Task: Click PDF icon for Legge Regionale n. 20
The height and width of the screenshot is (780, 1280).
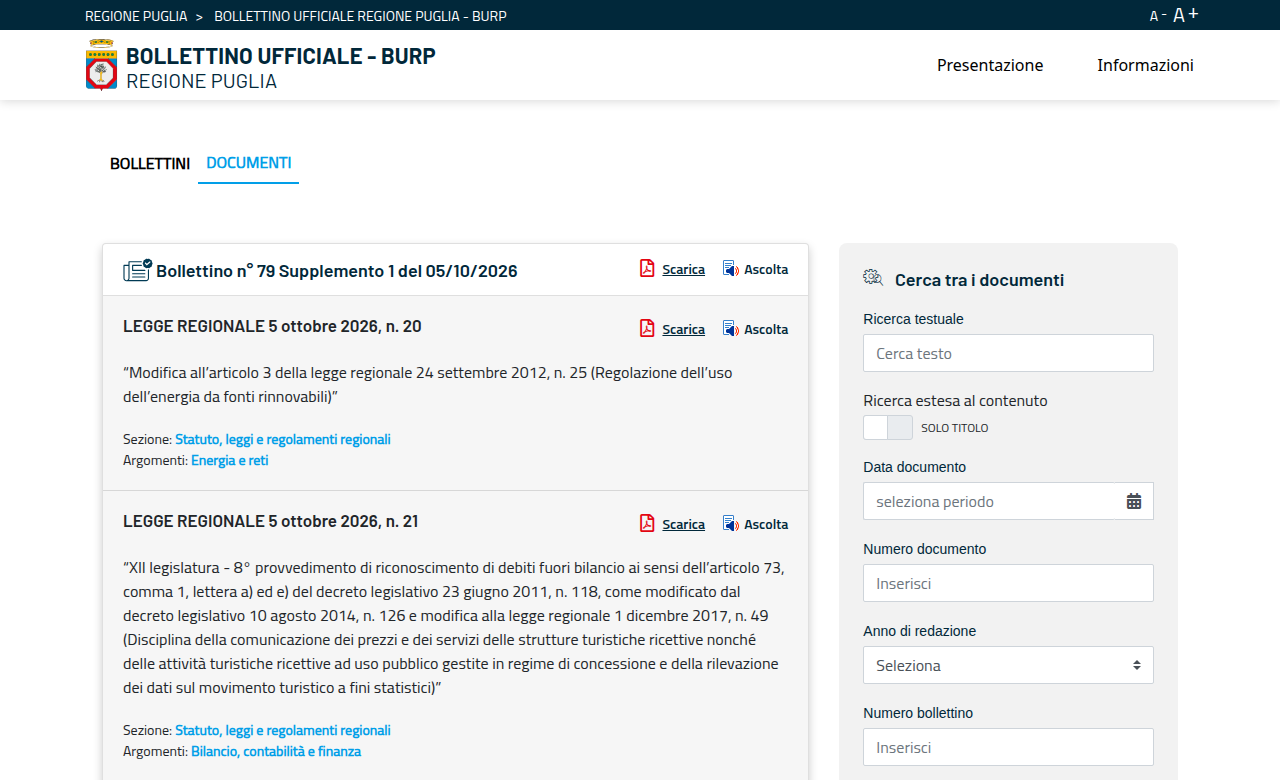Action: (647, 329)
